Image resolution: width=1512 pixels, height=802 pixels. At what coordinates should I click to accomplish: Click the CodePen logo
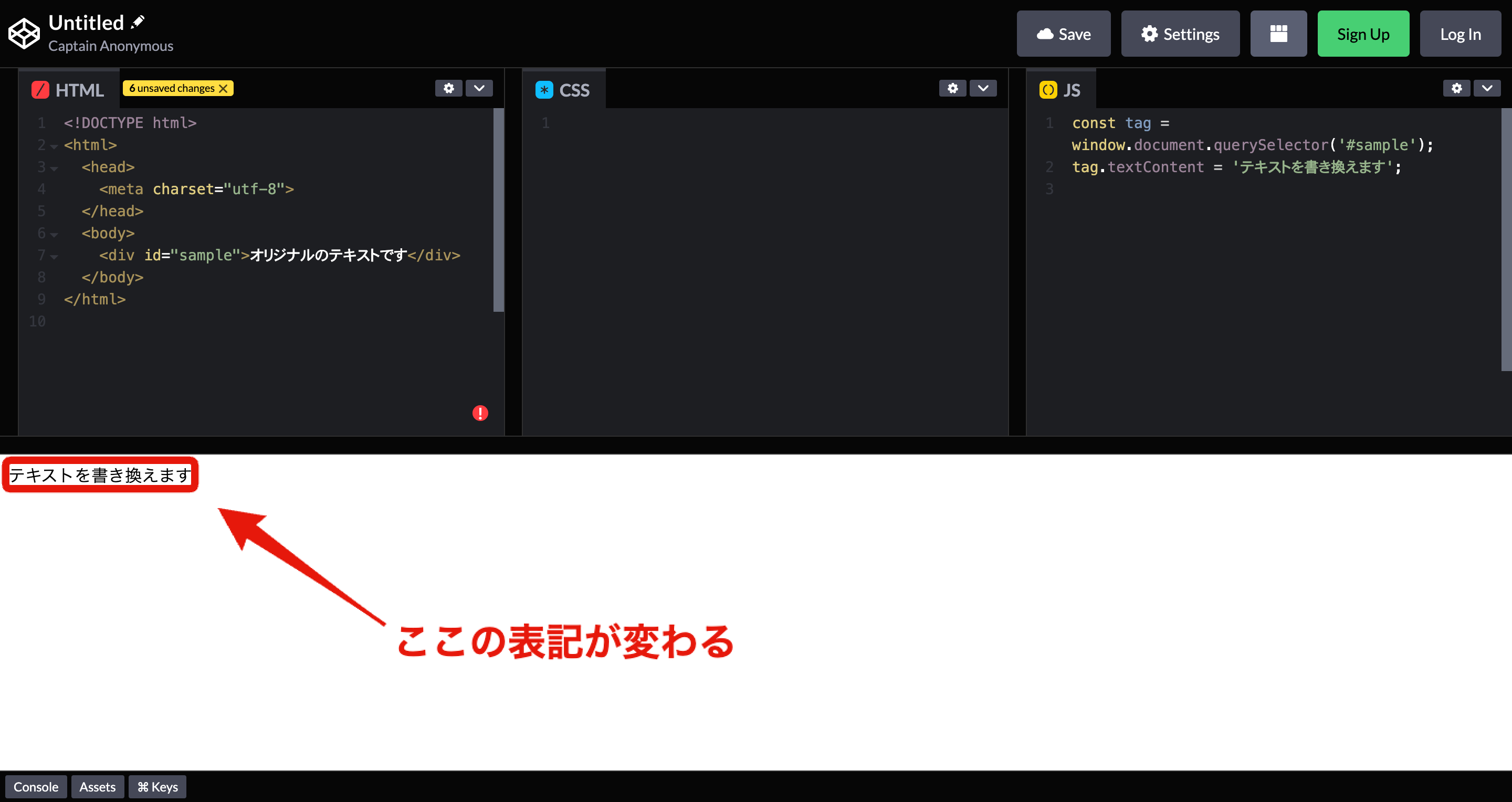point(24,33)
